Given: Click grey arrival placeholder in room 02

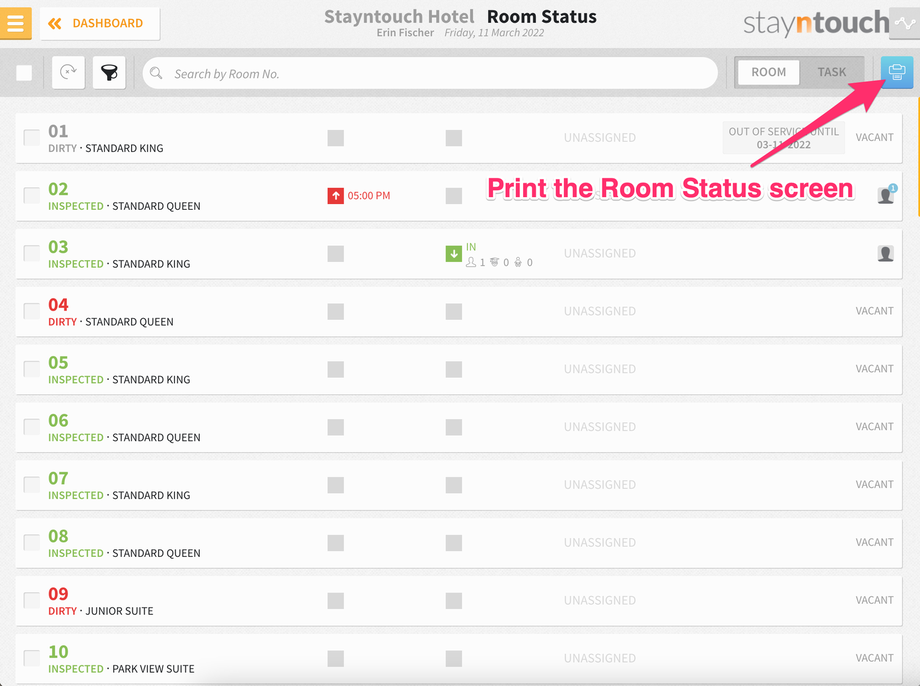Looking at the screenshot, I should coord(454,195).
